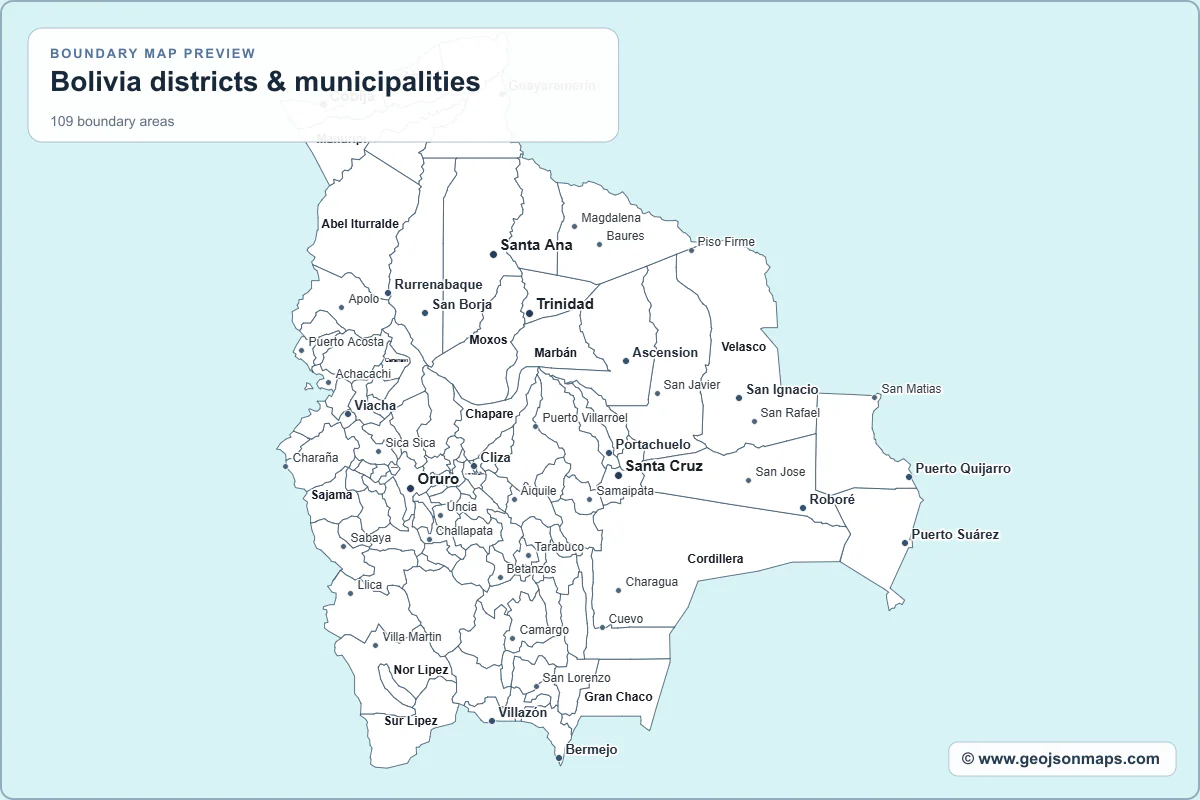
Task: Select the Cliza label
Action: 496,458
